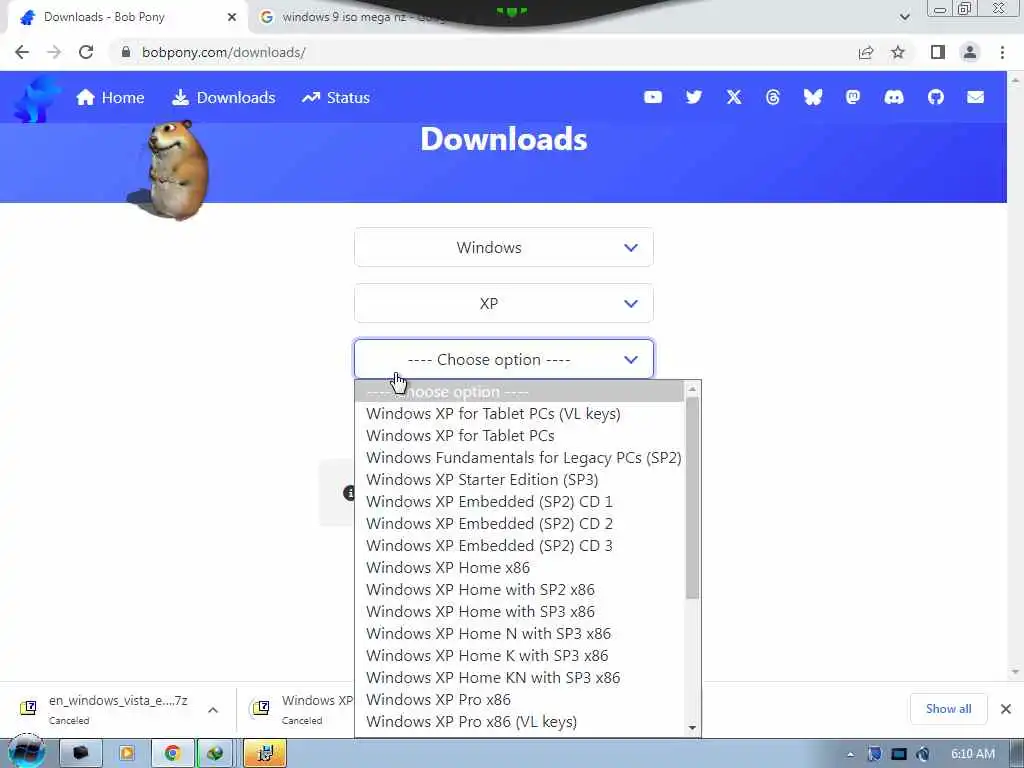The height and width of the screenshot is (768, 1024).
Task: Click the canceled Windows XP download item
Action: click(x=300, y=709)
